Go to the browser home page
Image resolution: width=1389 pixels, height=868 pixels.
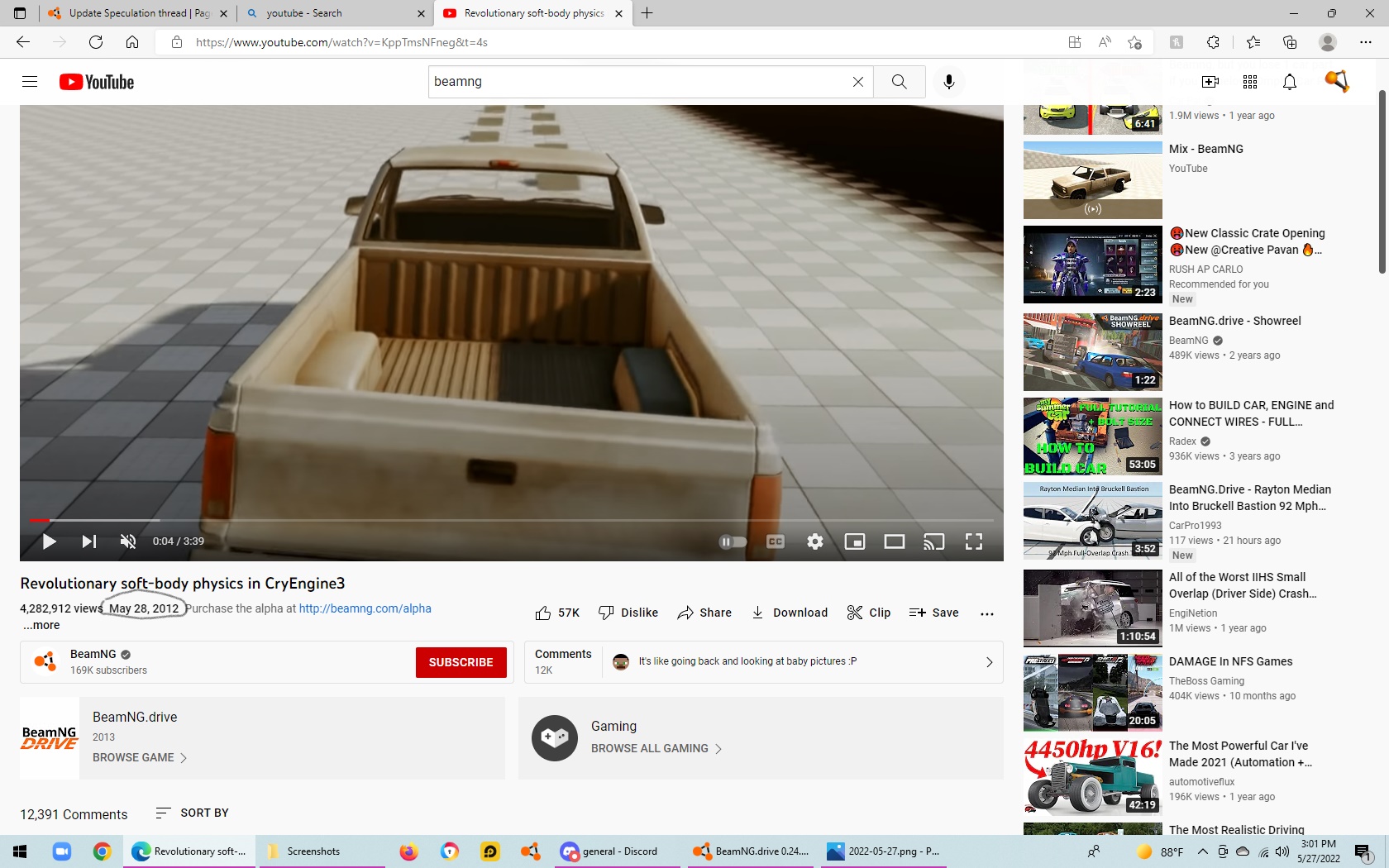[x=132, y=42]
